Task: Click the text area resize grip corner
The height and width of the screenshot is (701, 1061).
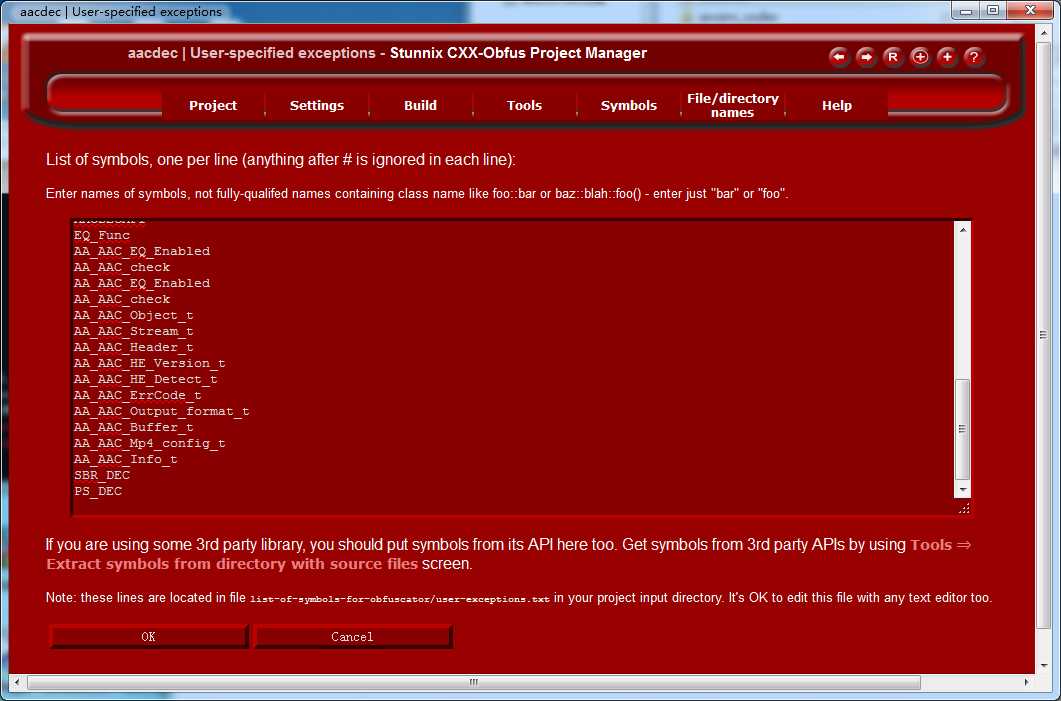Action: coord(964,508)
